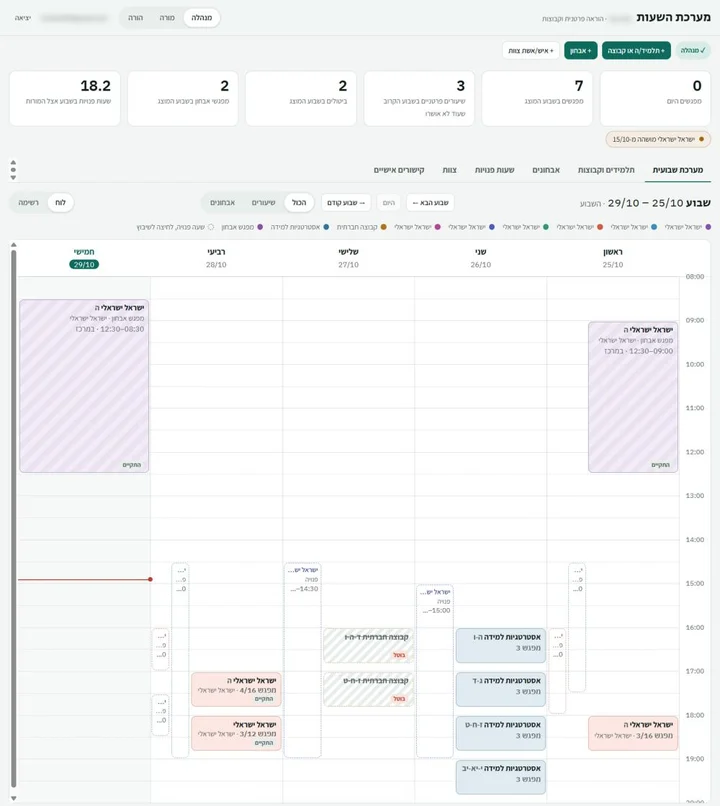Image resolution: width=720 pixels, height=806 pixels.
Task: Open the צוות tab
Action: (x=450, y=170)
